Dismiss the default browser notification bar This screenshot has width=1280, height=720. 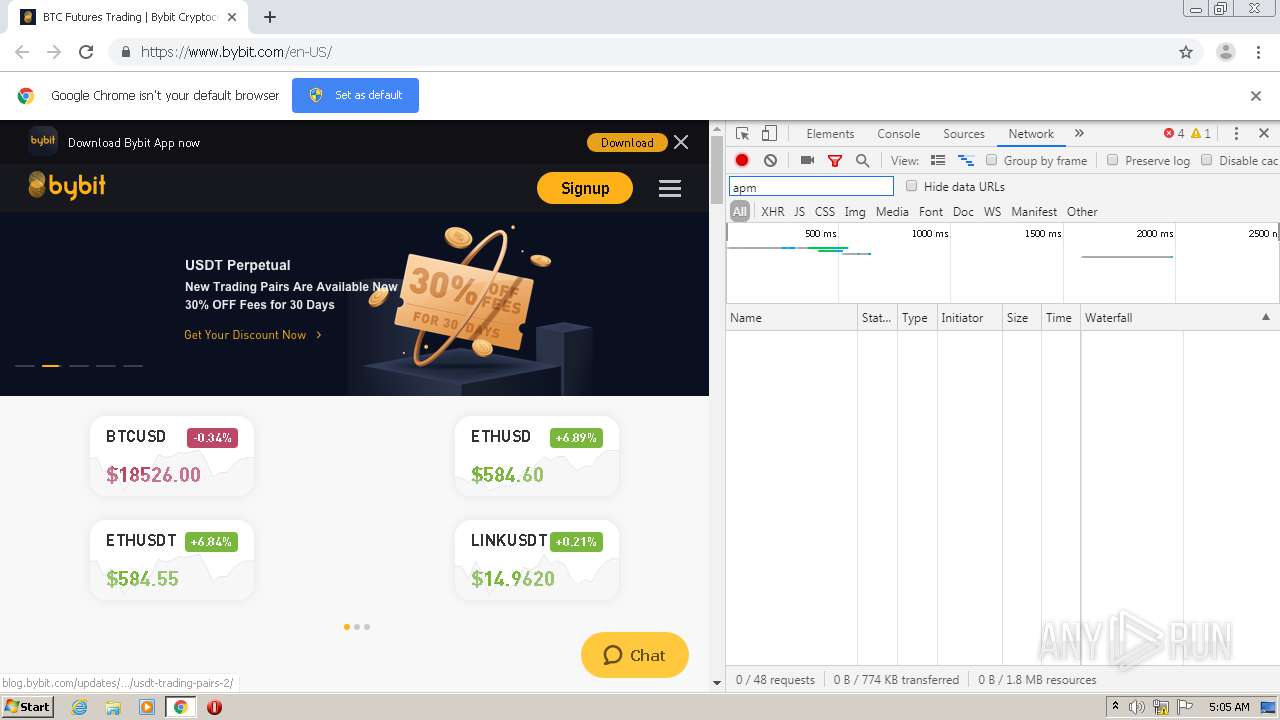coord(1256,96)
